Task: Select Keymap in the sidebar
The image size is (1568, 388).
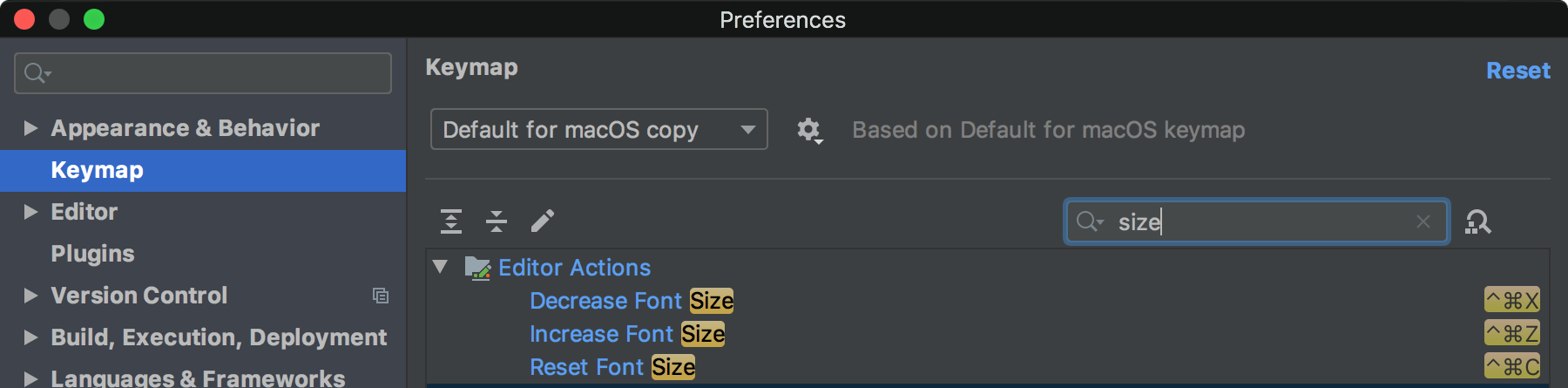Action: (97, 170)
